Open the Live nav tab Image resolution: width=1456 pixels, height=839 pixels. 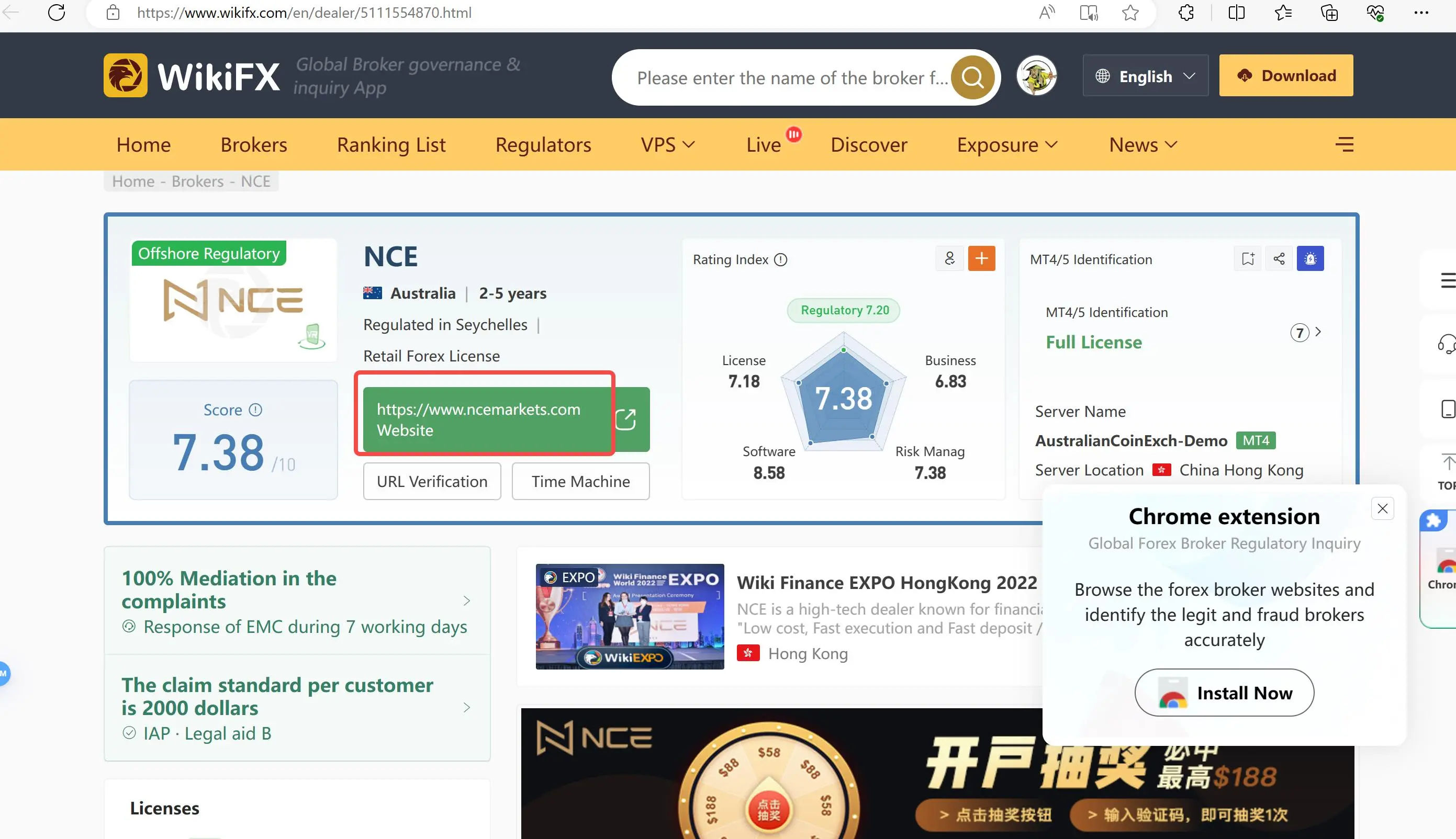click(x=764, y=145)
